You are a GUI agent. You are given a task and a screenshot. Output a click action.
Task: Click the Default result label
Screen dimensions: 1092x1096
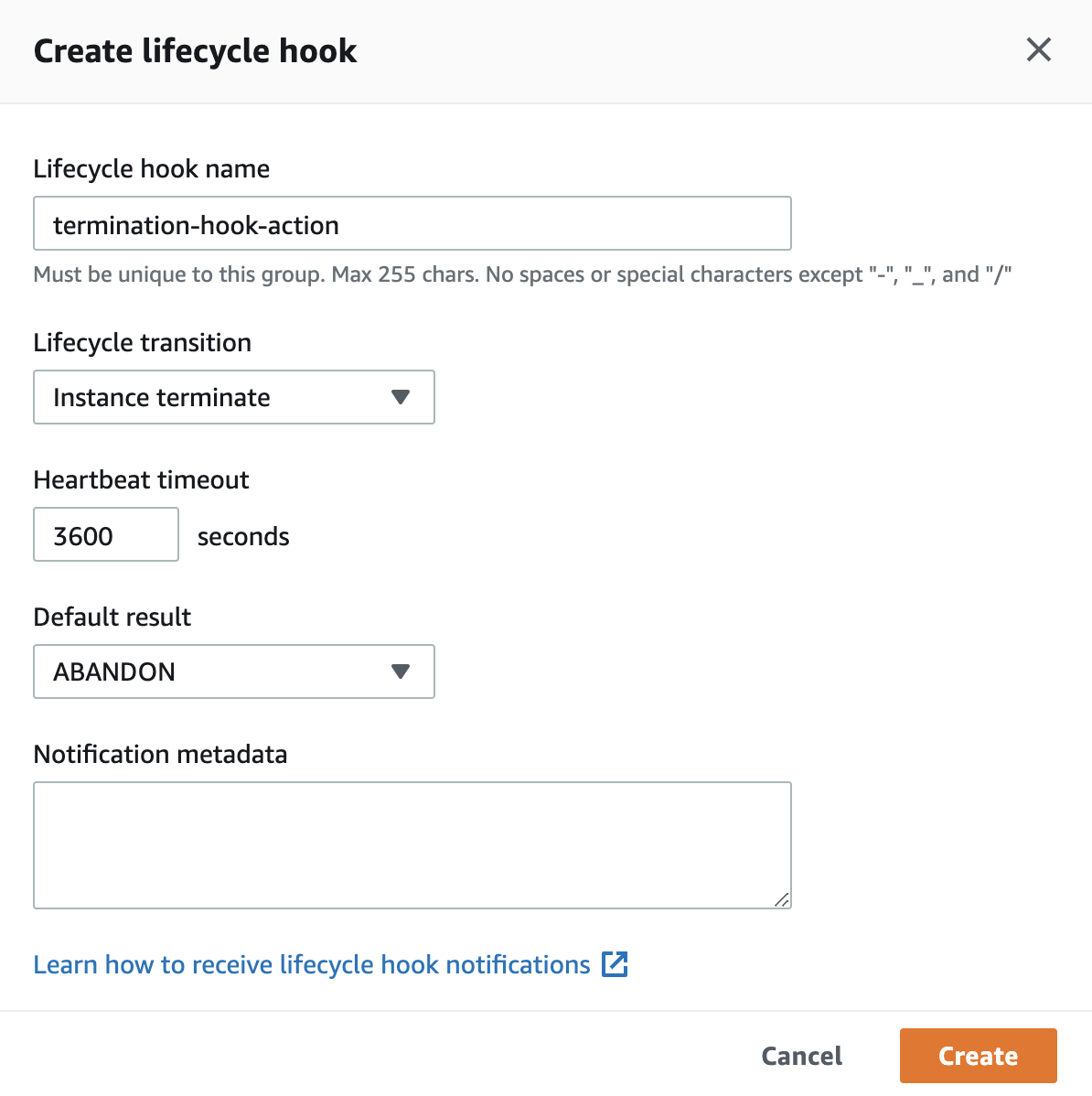pyautogui.click(x=112, y=618)
